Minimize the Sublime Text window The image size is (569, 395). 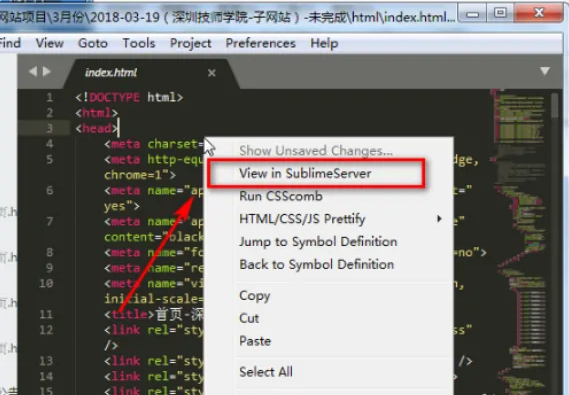click(472, 14)
